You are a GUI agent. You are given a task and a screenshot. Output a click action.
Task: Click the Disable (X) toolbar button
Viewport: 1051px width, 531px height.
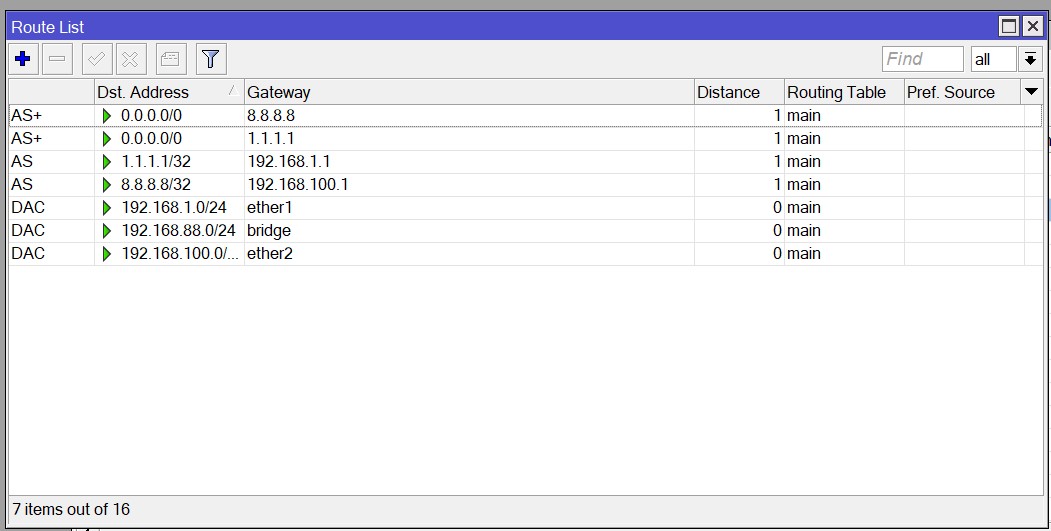pyautogui.click(x=130, y=59)
